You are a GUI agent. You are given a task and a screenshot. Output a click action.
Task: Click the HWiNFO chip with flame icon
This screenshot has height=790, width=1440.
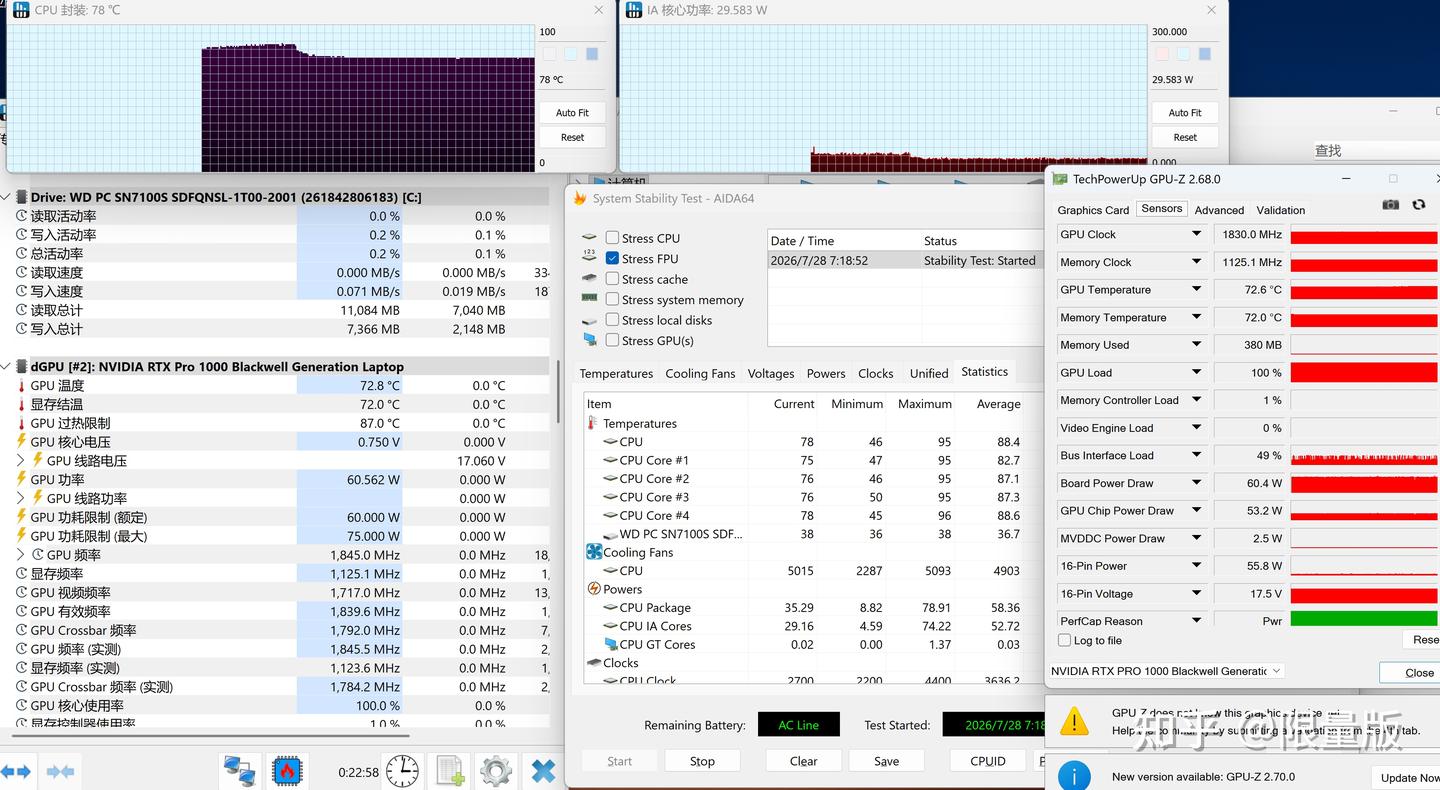(288, 771)
